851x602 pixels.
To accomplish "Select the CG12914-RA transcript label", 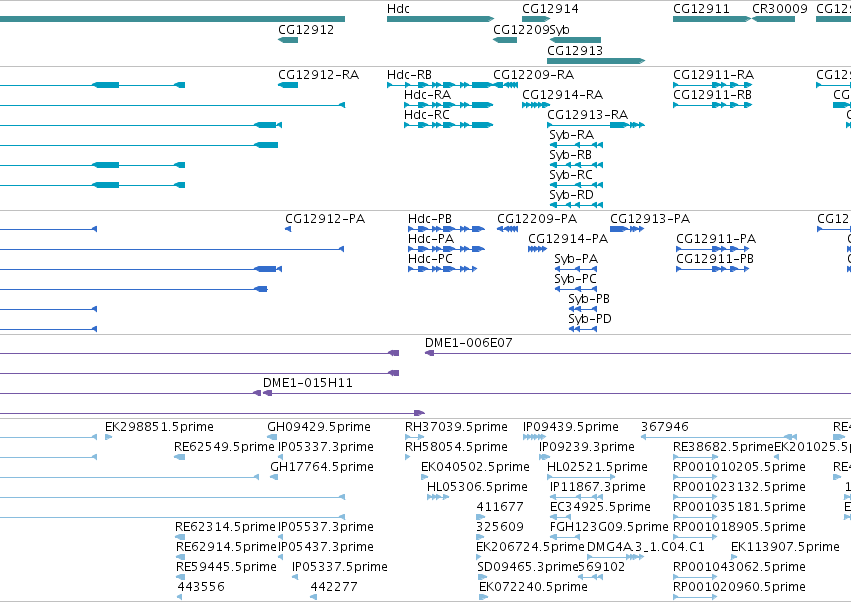I will (x=562, y=94).
